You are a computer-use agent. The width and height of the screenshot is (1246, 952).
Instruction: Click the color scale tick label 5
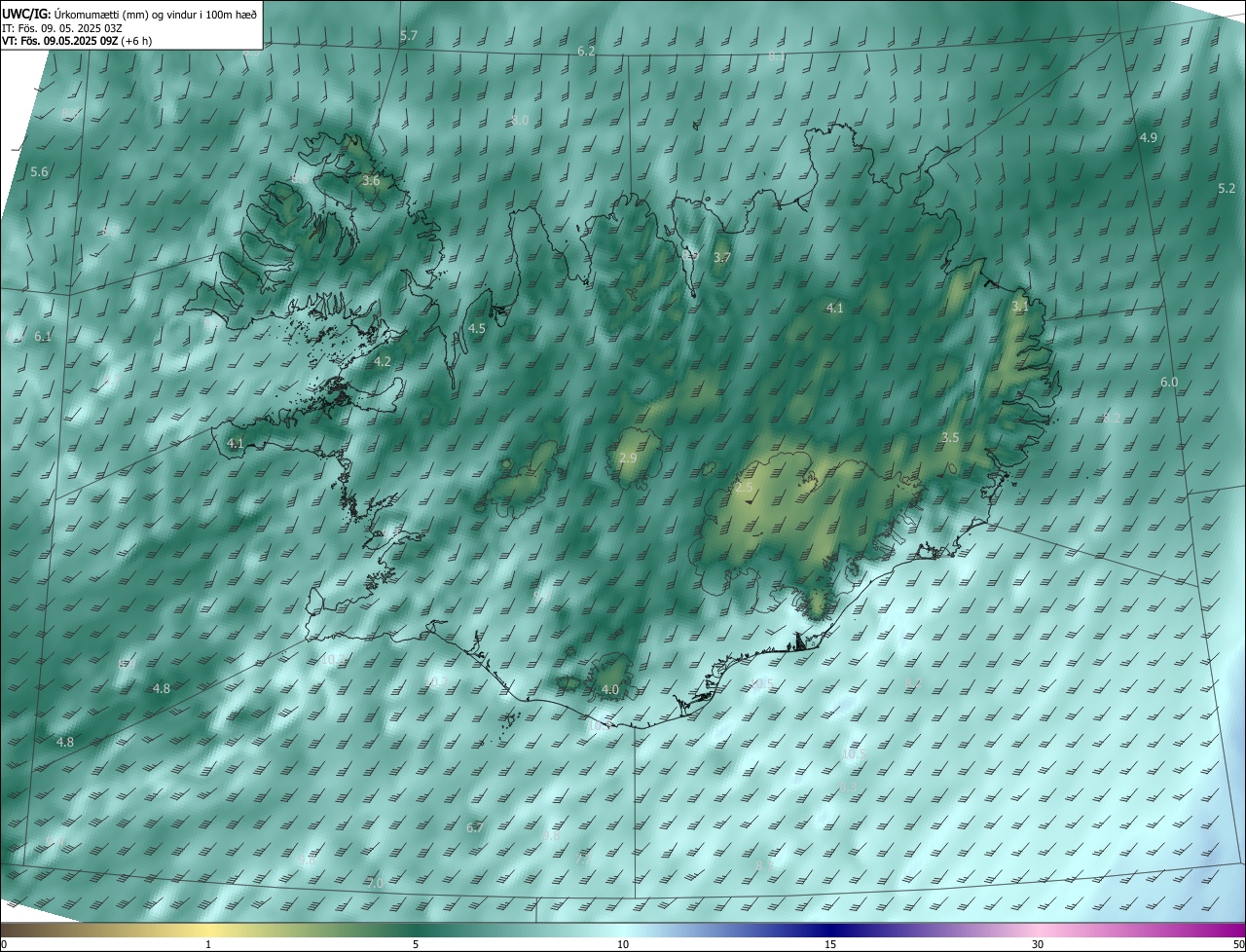(x=416, y=945)
